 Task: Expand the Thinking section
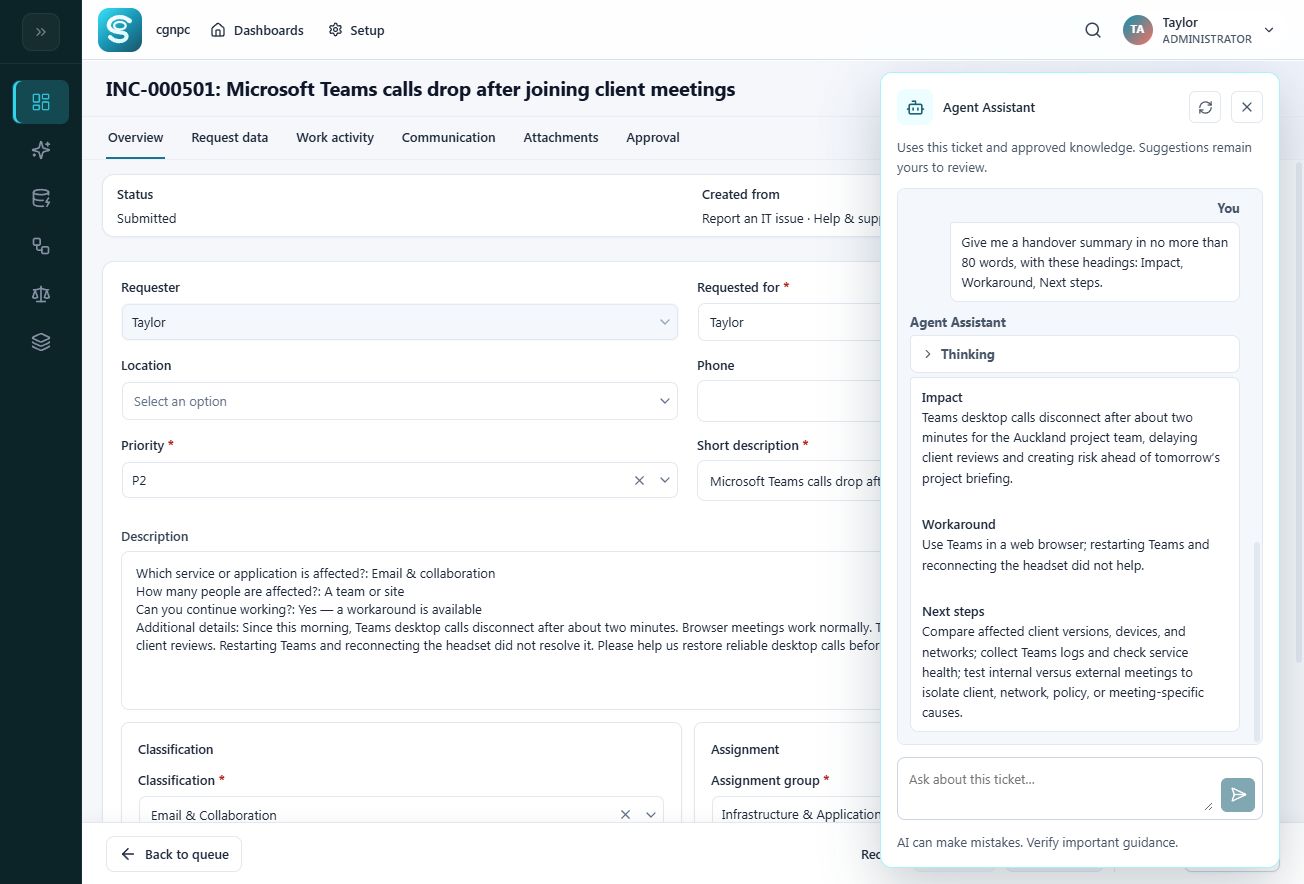[x=1075, y=354]
